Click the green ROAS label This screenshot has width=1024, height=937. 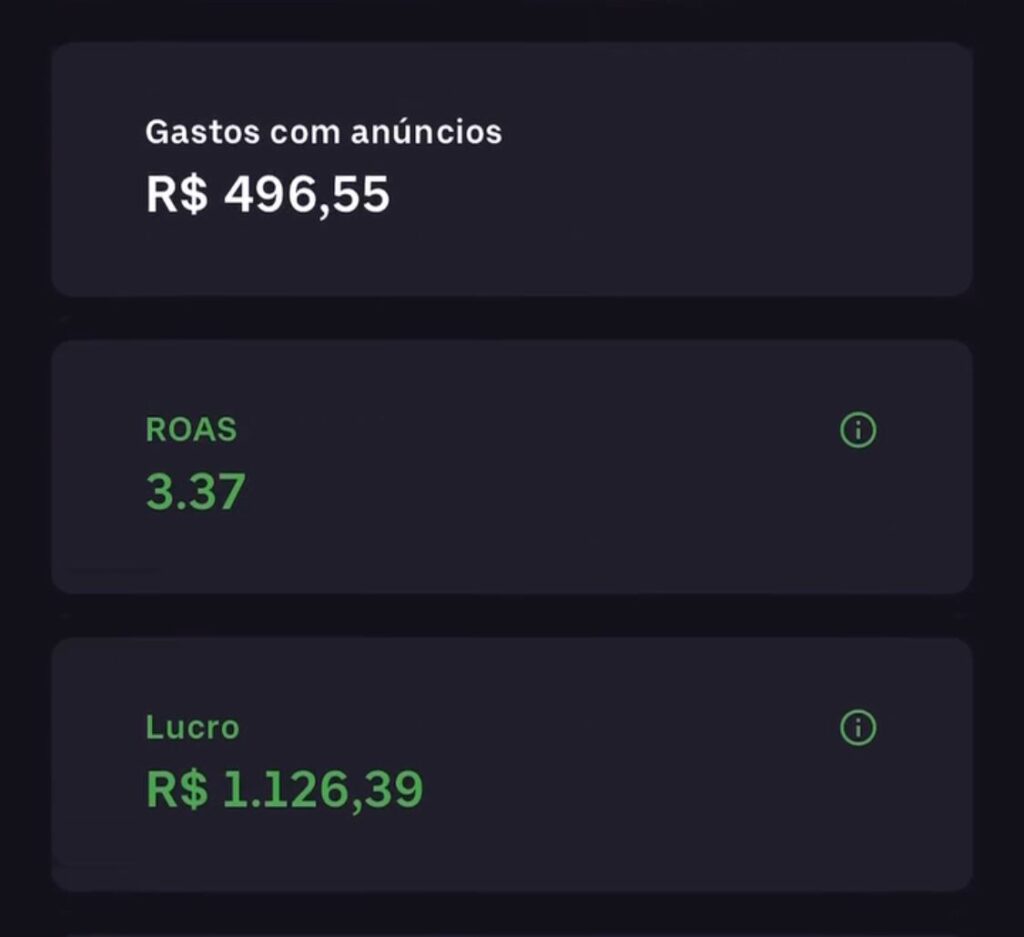[x=191, y=430]
